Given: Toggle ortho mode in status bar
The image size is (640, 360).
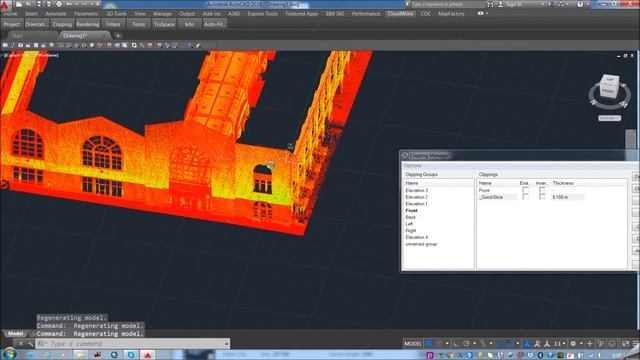Looking at the screenshot, I should click(x=456, y=344).
